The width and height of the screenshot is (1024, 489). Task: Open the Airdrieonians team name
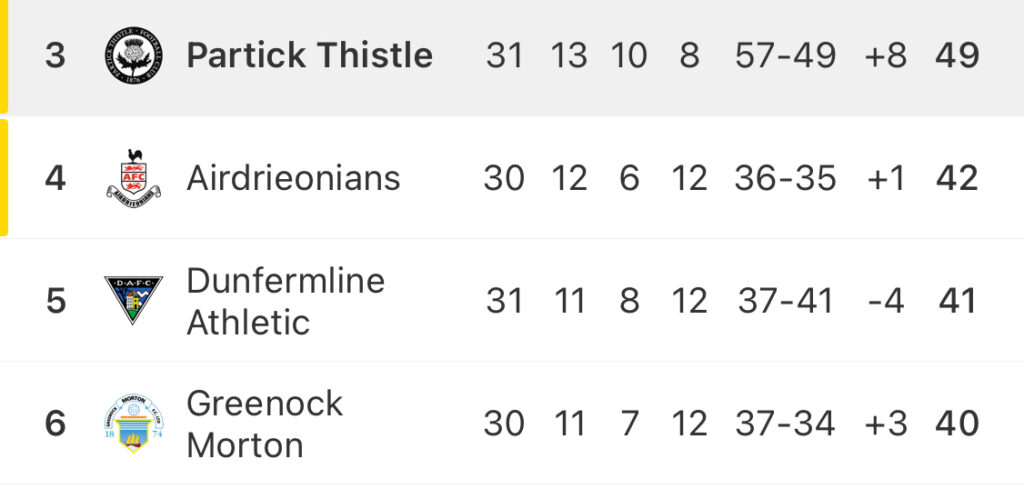[293, 178]
